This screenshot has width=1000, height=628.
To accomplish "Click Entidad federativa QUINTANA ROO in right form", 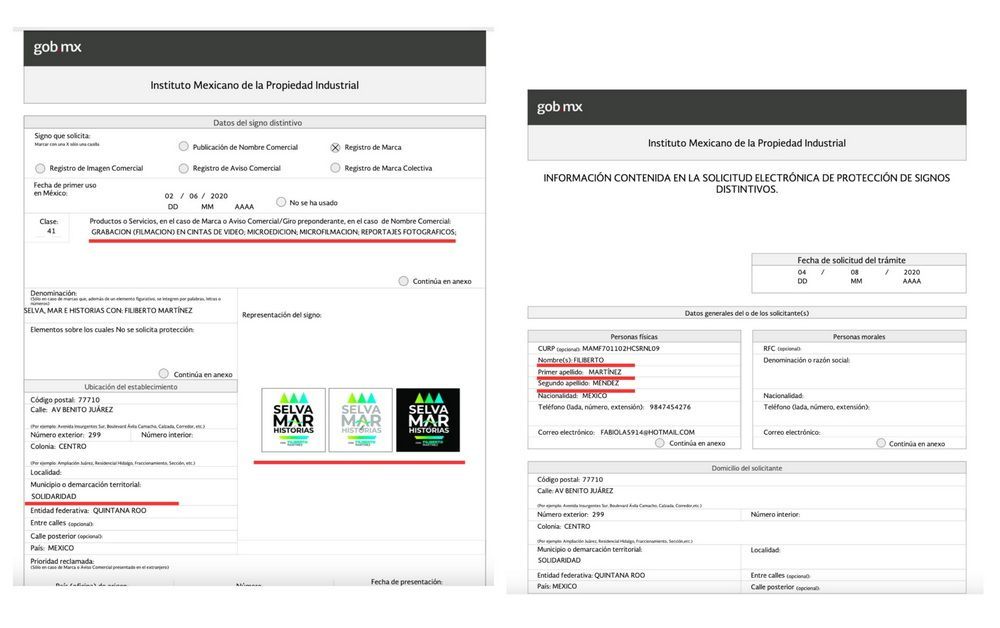I will click(x=591, y=575).
